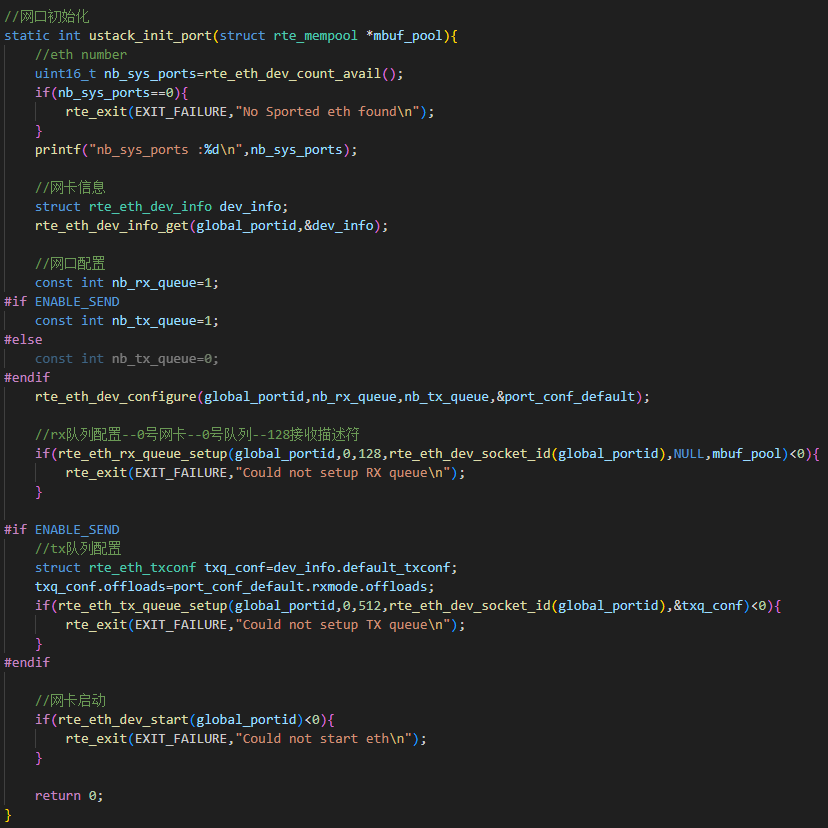Select the call "rte_eth_tx_queue_setup"
The width and height of the screenshot is (828, 828).
[143, 606]
